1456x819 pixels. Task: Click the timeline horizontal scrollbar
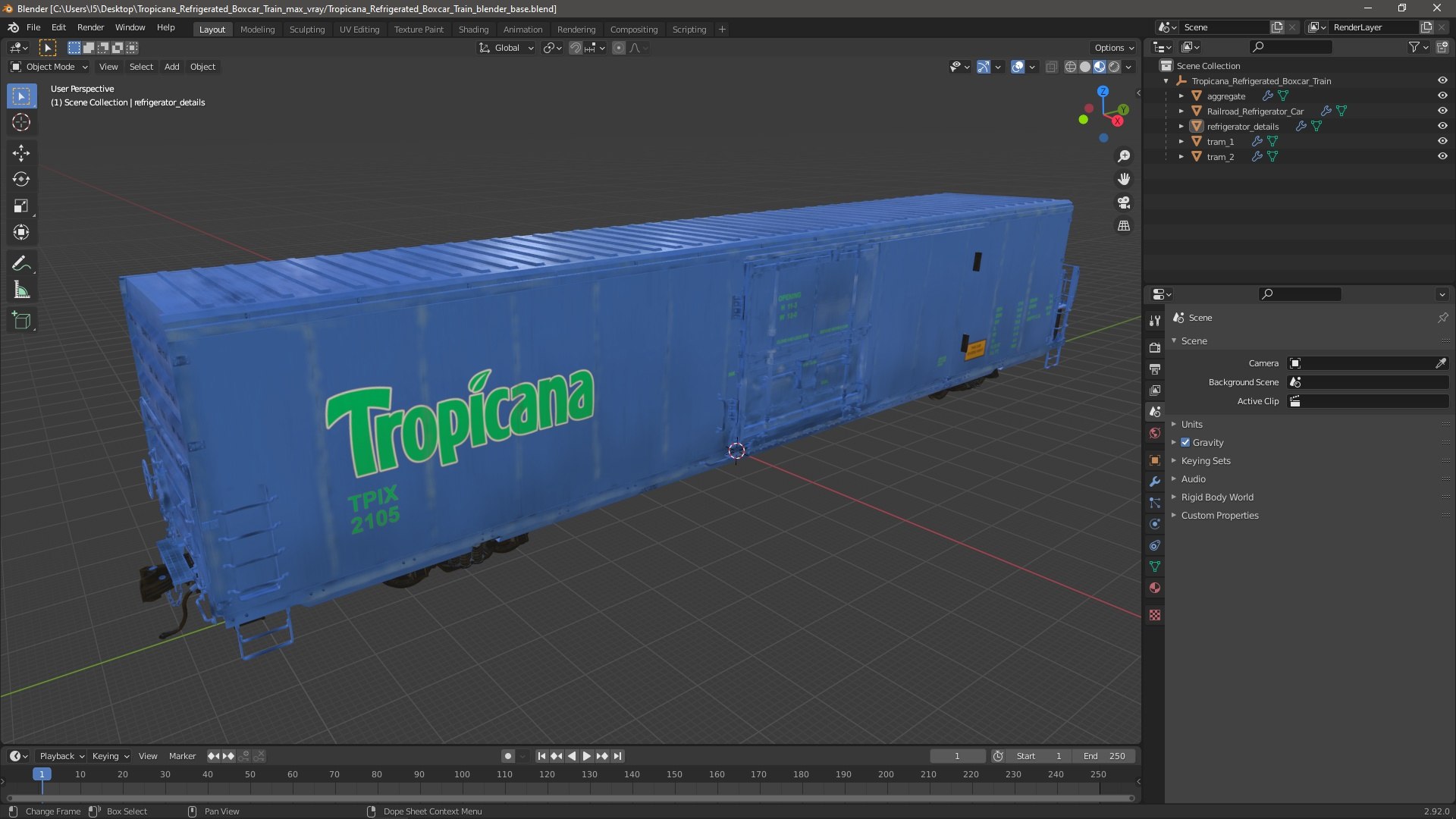(570, 798)
